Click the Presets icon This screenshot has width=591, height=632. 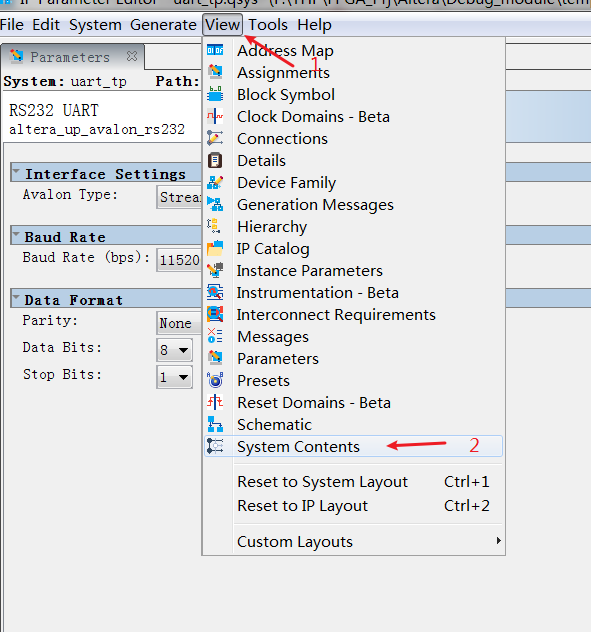[x=215, y=380]
